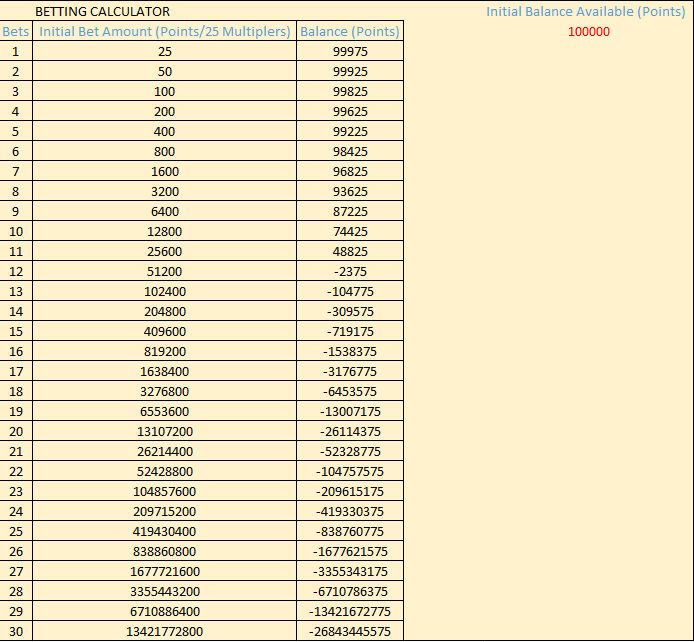Click bet amount cell 1600
Viewport: 694px width, 642px height.
(165, 171)
